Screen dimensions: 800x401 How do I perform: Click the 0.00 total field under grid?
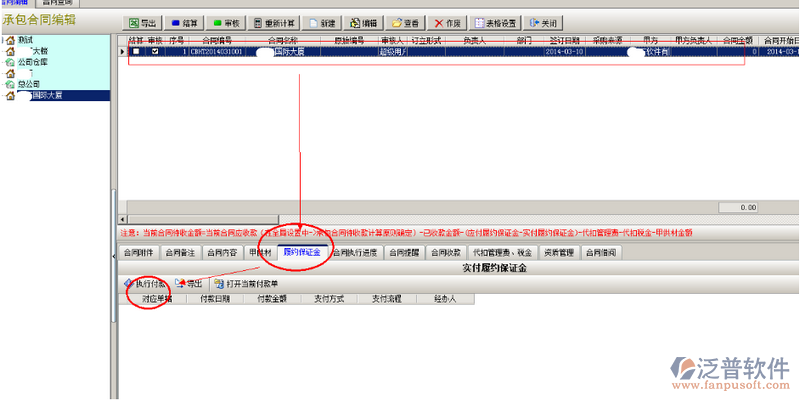pyautogui.click(x=738, y=208)
